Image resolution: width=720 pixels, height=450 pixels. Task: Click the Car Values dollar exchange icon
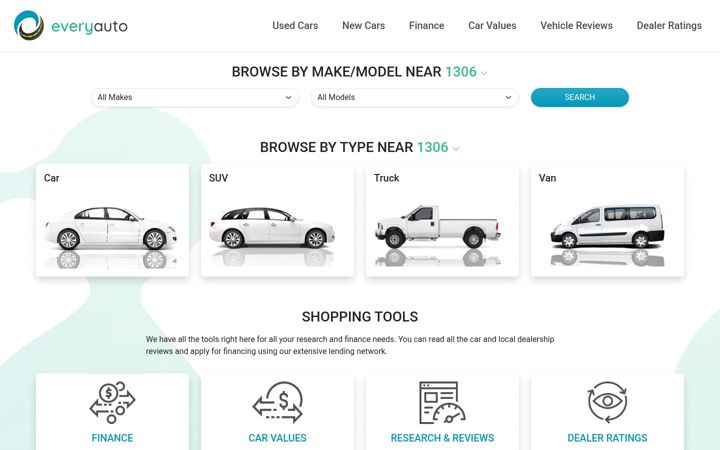pos(277,402)
